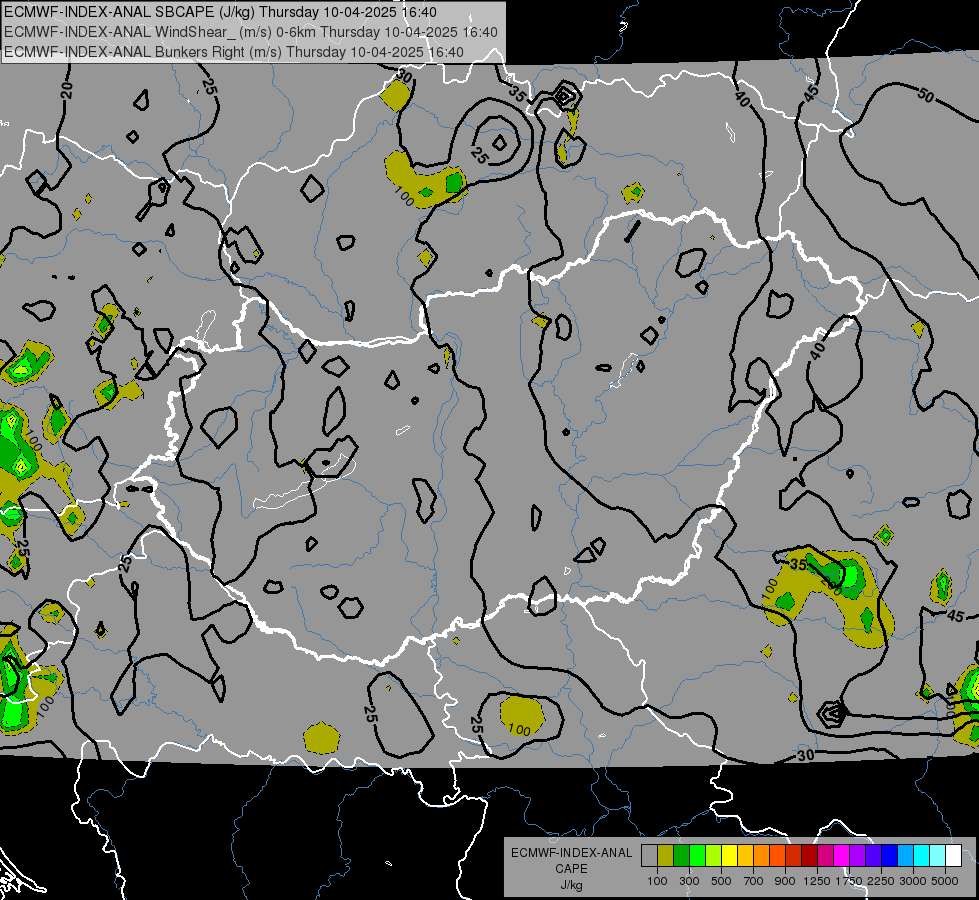The image size is (979, 900).
Task: Click the legend tick label 5000
Action: pyautogui.click(x=945, y=881)
